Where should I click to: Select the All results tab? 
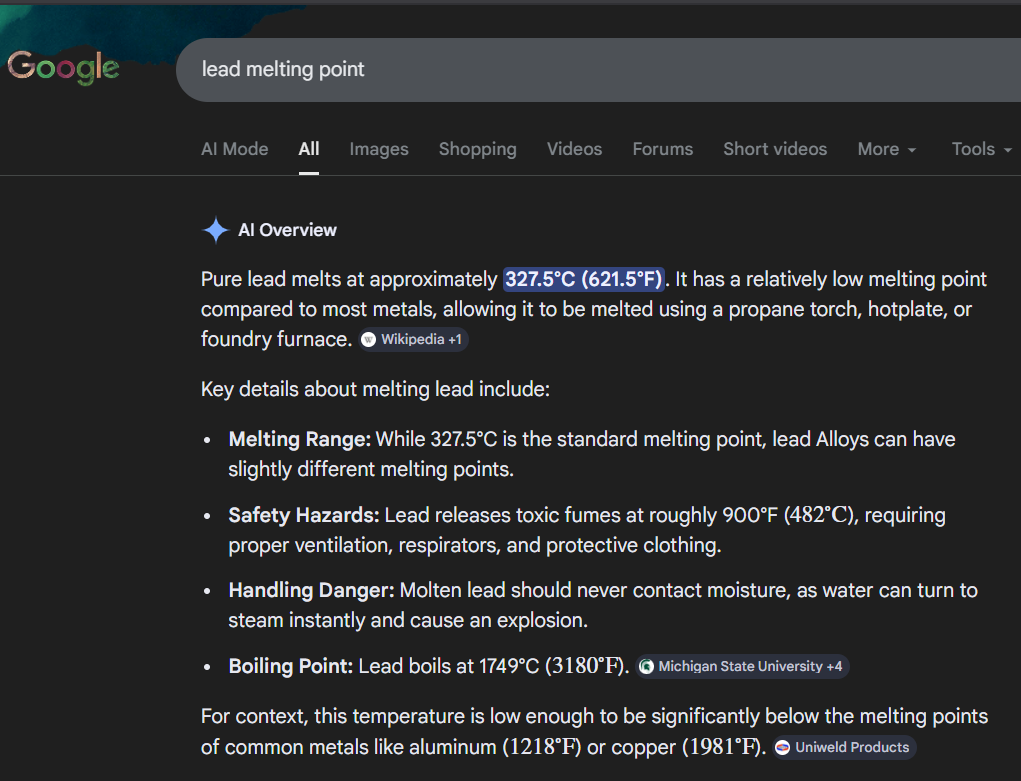(x=309, y=149)
